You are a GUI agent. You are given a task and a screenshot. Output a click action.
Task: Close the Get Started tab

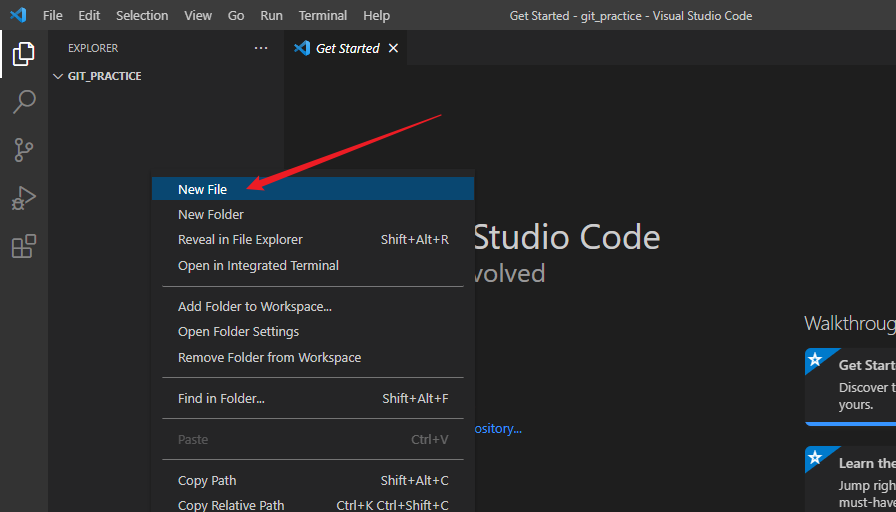click(393, 49)
